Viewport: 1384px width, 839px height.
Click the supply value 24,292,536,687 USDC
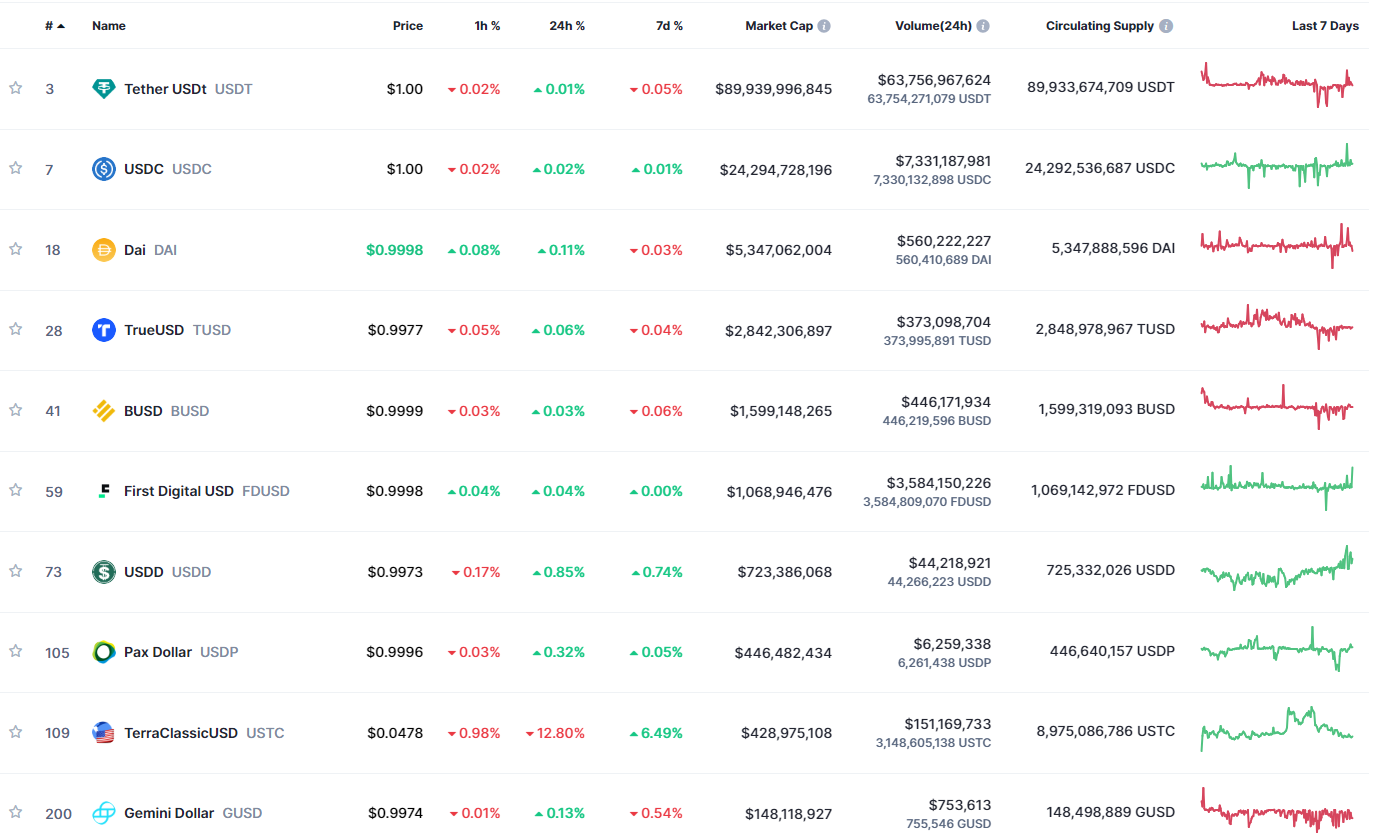[1100, 169]
